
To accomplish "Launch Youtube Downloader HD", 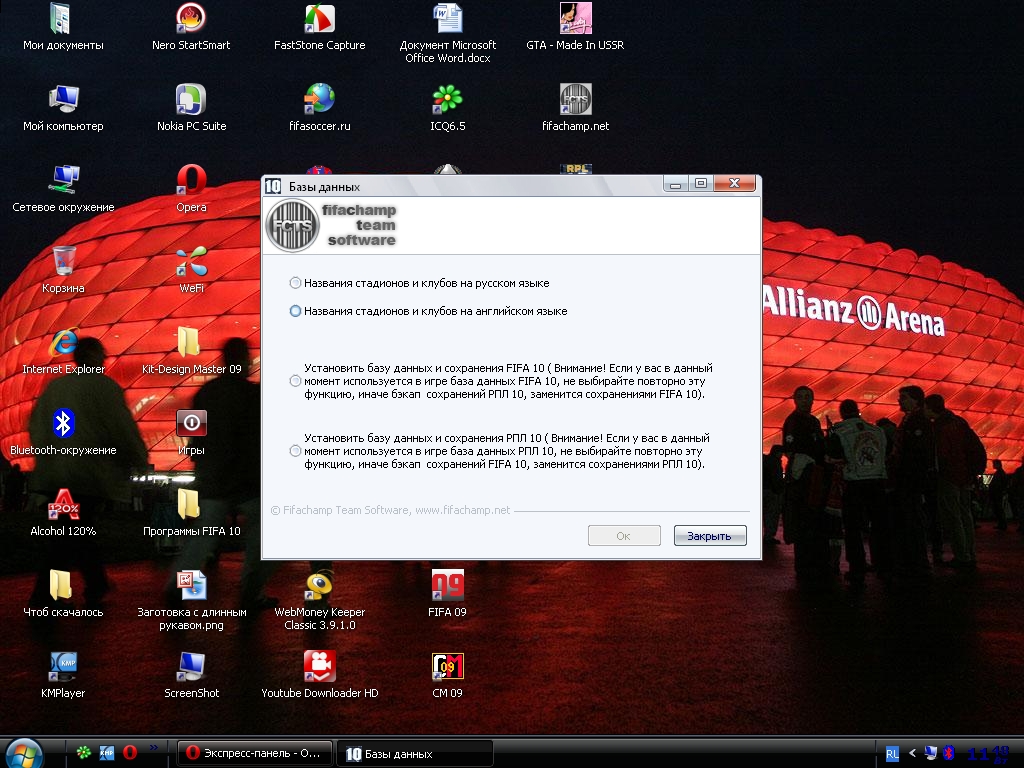I will pos(319,675).
